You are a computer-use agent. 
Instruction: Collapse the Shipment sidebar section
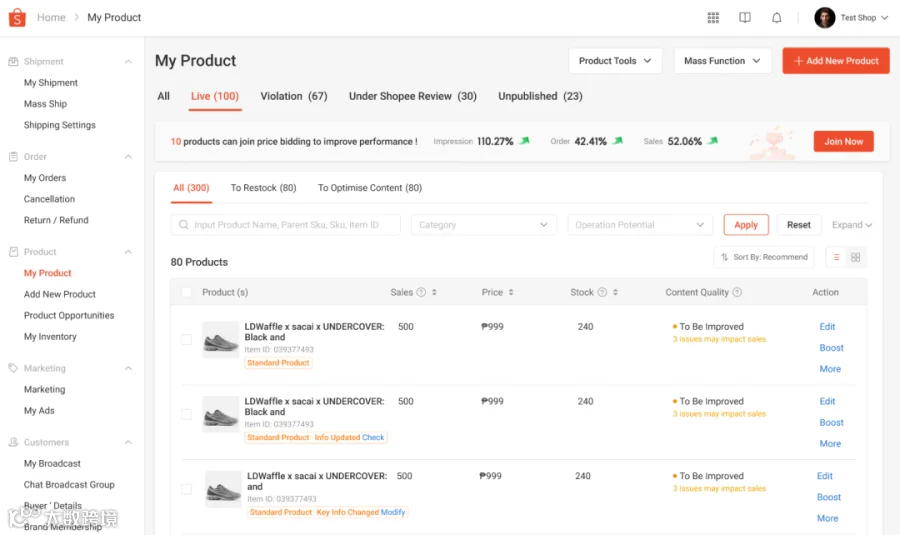pos(129,61)
